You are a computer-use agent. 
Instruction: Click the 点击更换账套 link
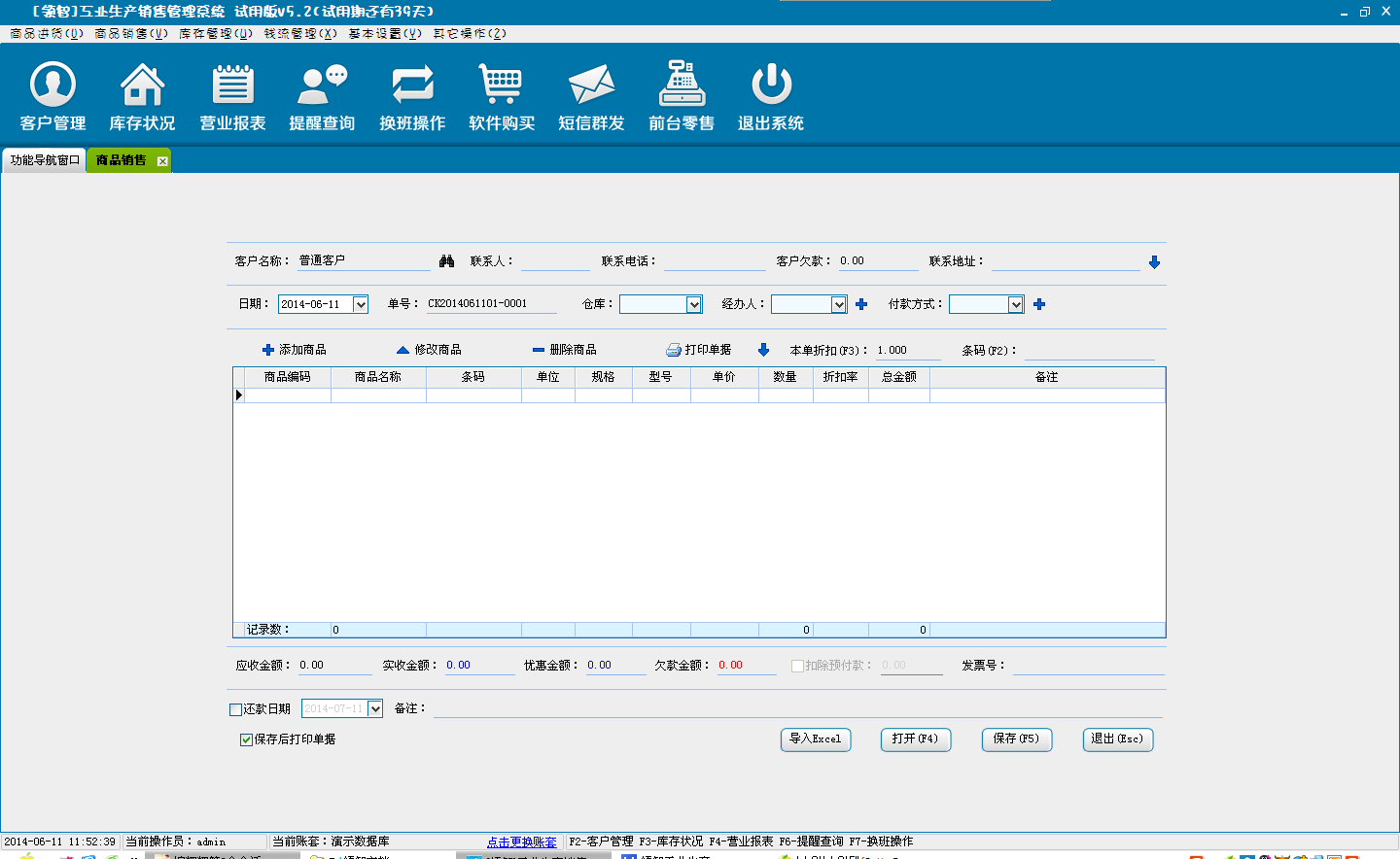coord(522,842)
